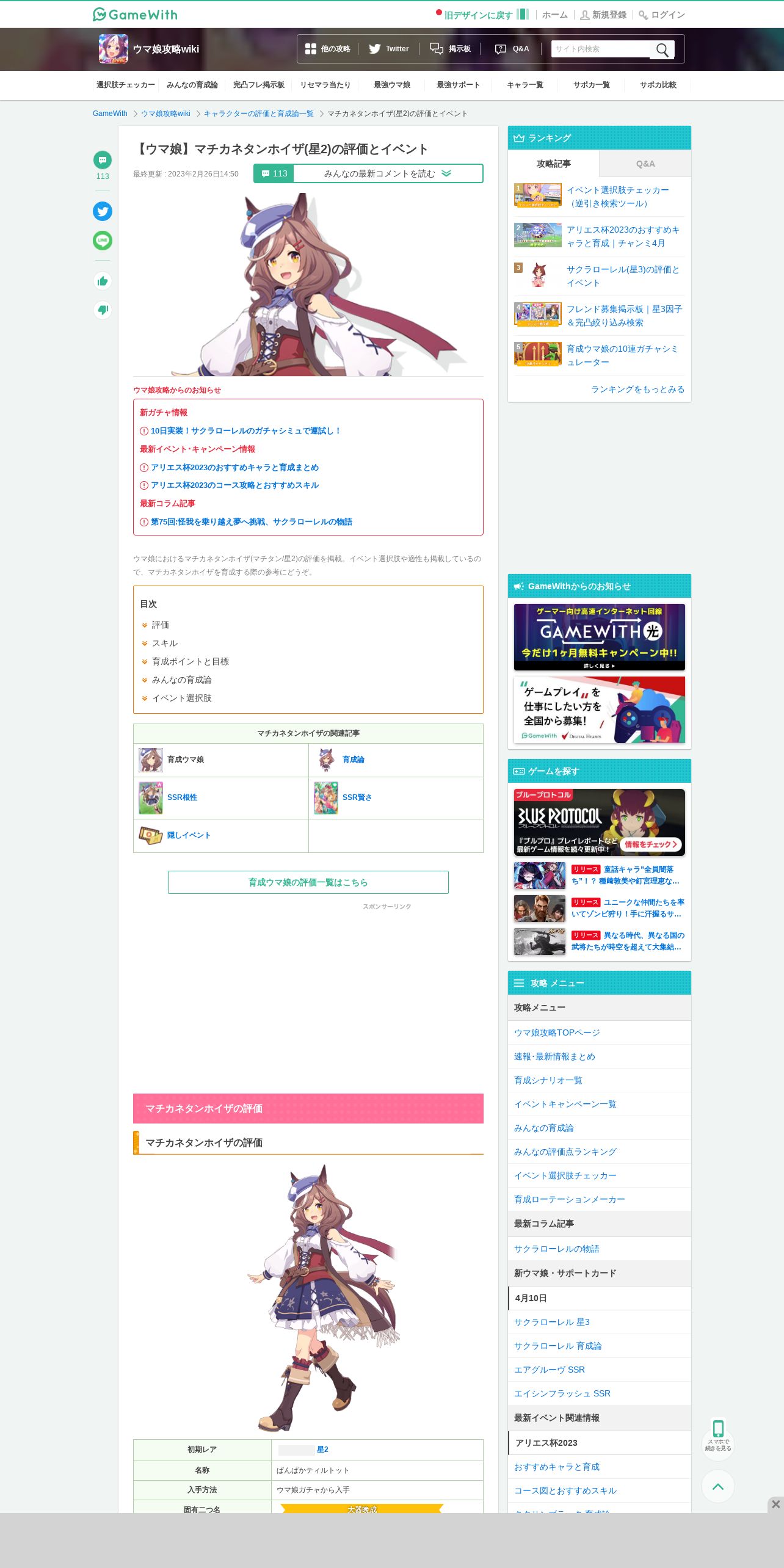
Task: Open ゲームプレイを仕事に recruitment banner
Action: coord(600,710)
